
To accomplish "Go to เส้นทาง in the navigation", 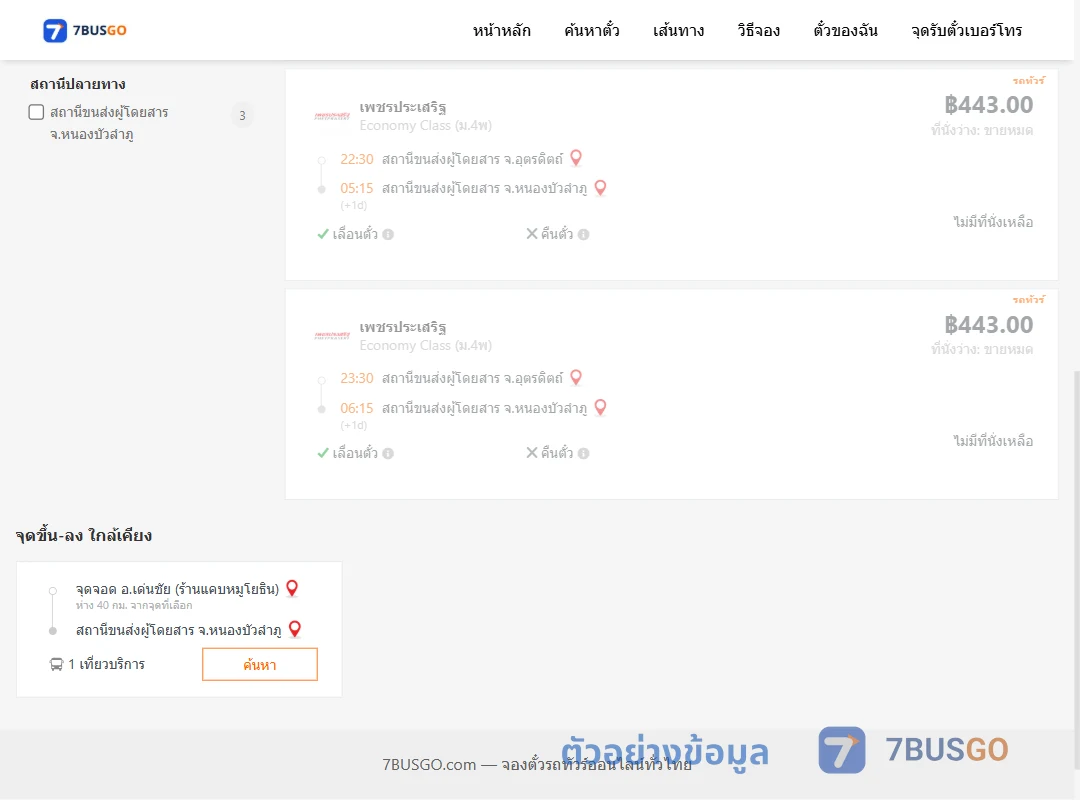I will (678, 30).
